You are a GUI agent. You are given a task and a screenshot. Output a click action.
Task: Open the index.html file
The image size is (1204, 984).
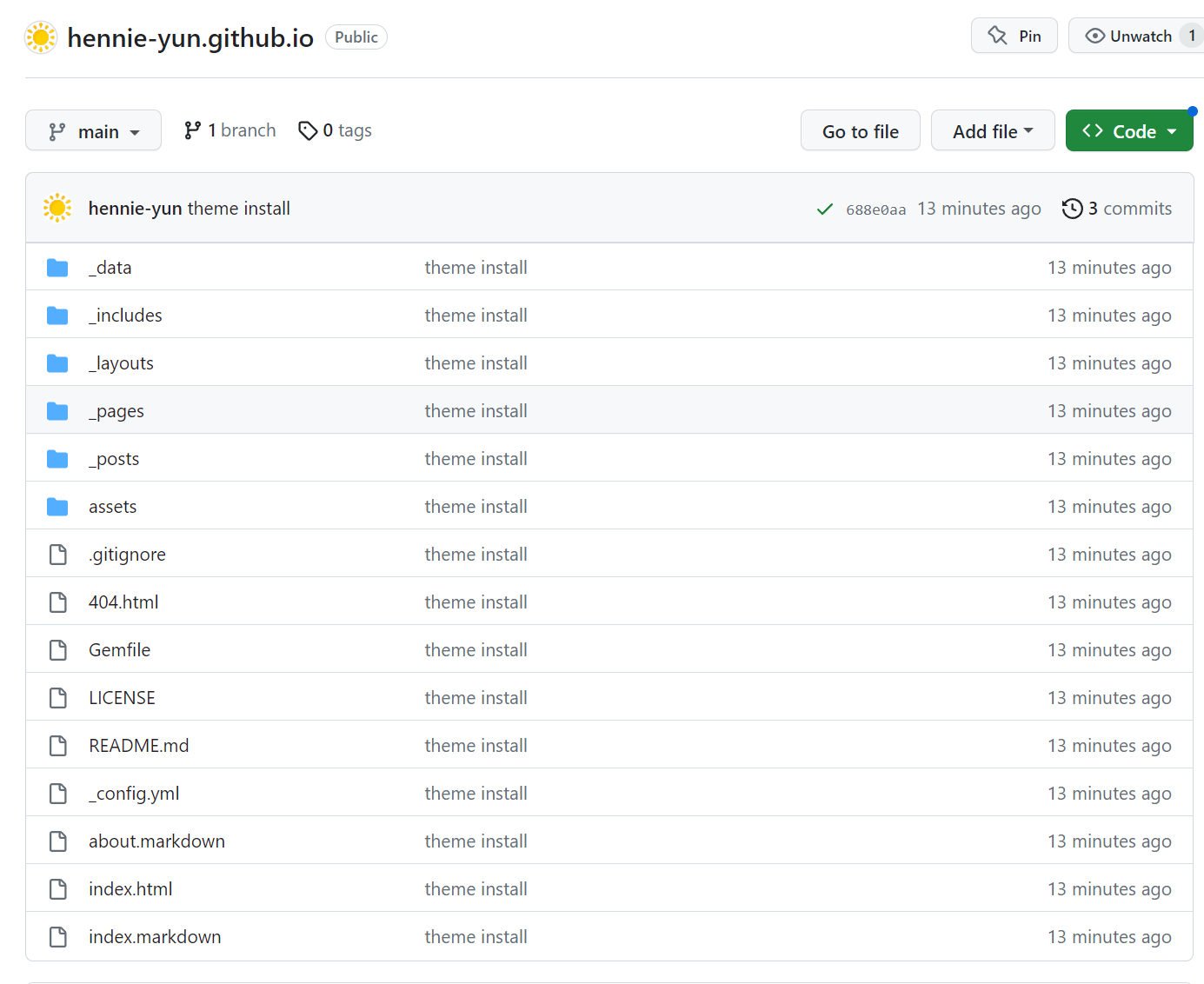tap(130, 889)
